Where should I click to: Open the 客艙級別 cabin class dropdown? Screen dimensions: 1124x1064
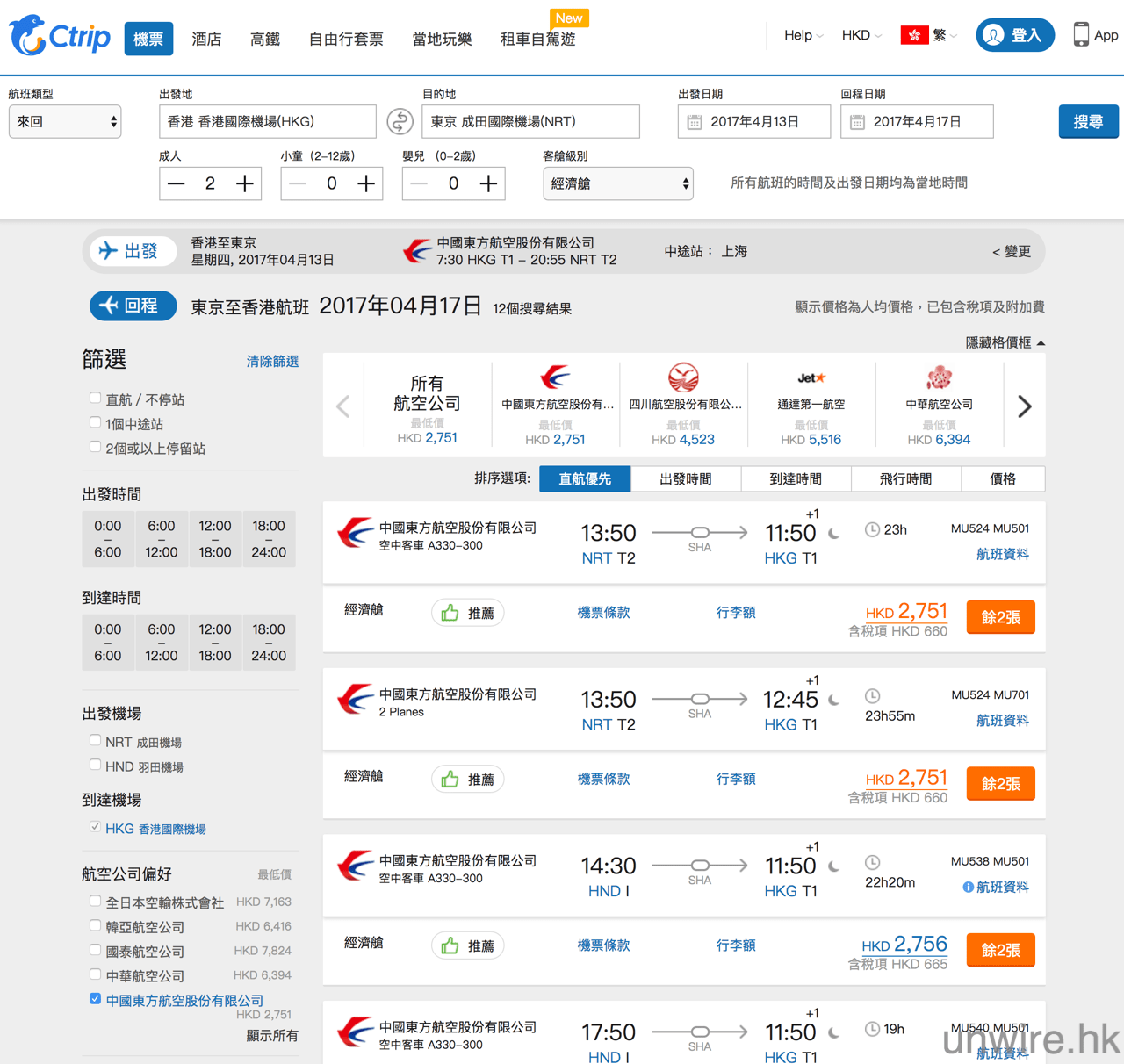click(x=618, y=184)
